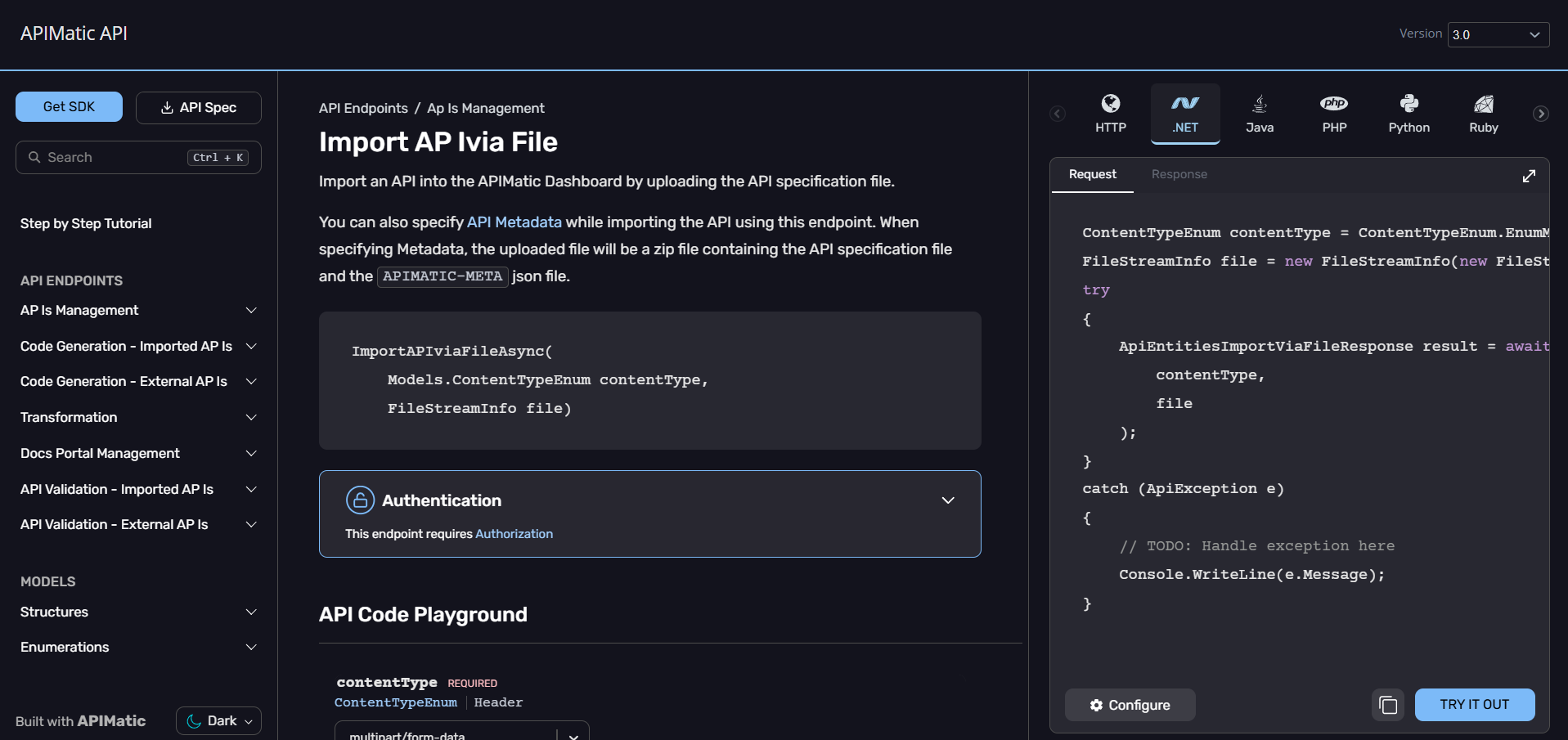Image resolution: width=1568 pixels, height=740 pixels.
Task: Expand the code panel to fullscreen
Action: [1529, 176]
